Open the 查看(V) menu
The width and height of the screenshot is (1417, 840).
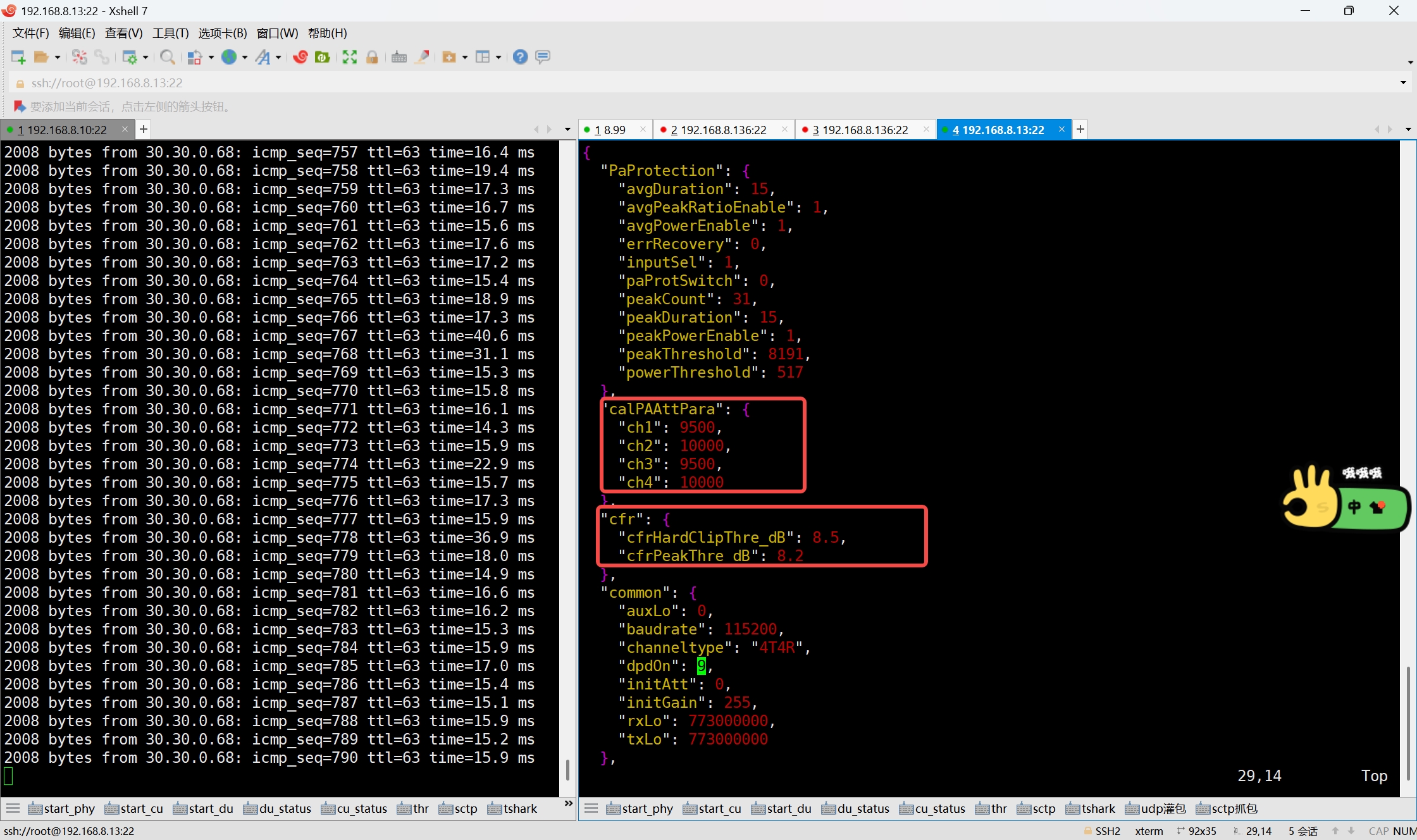(x=124, y=33)
